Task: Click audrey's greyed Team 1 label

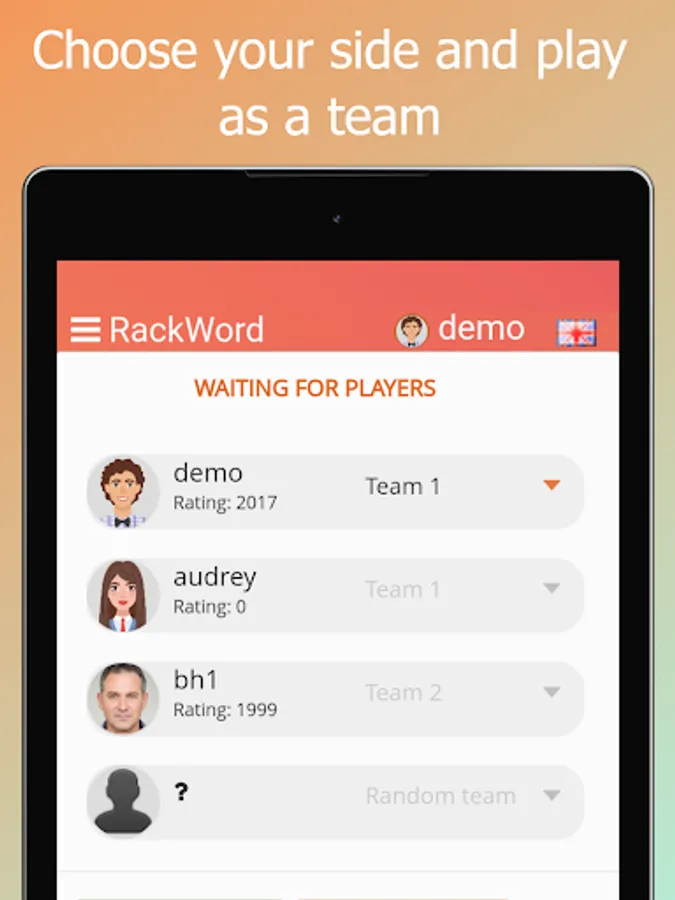Action: pyautogui.click(x=403, y=589)
